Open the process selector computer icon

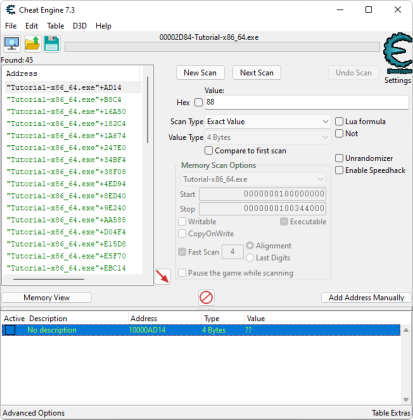(x=12, y=44)
